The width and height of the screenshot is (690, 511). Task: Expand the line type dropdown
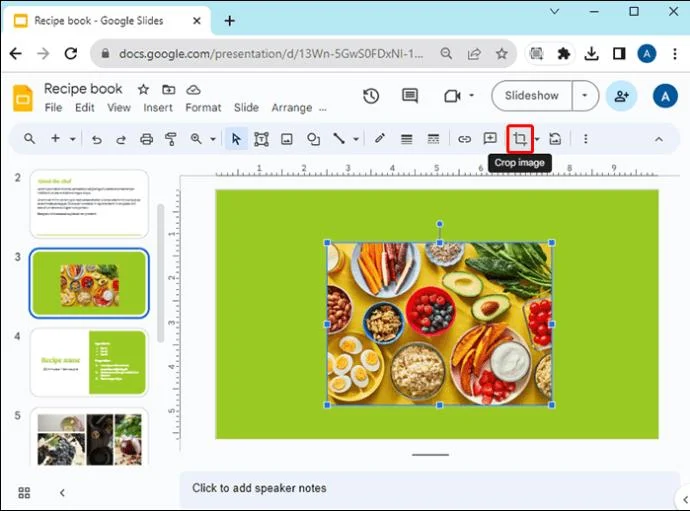click(x=356, y=140)
